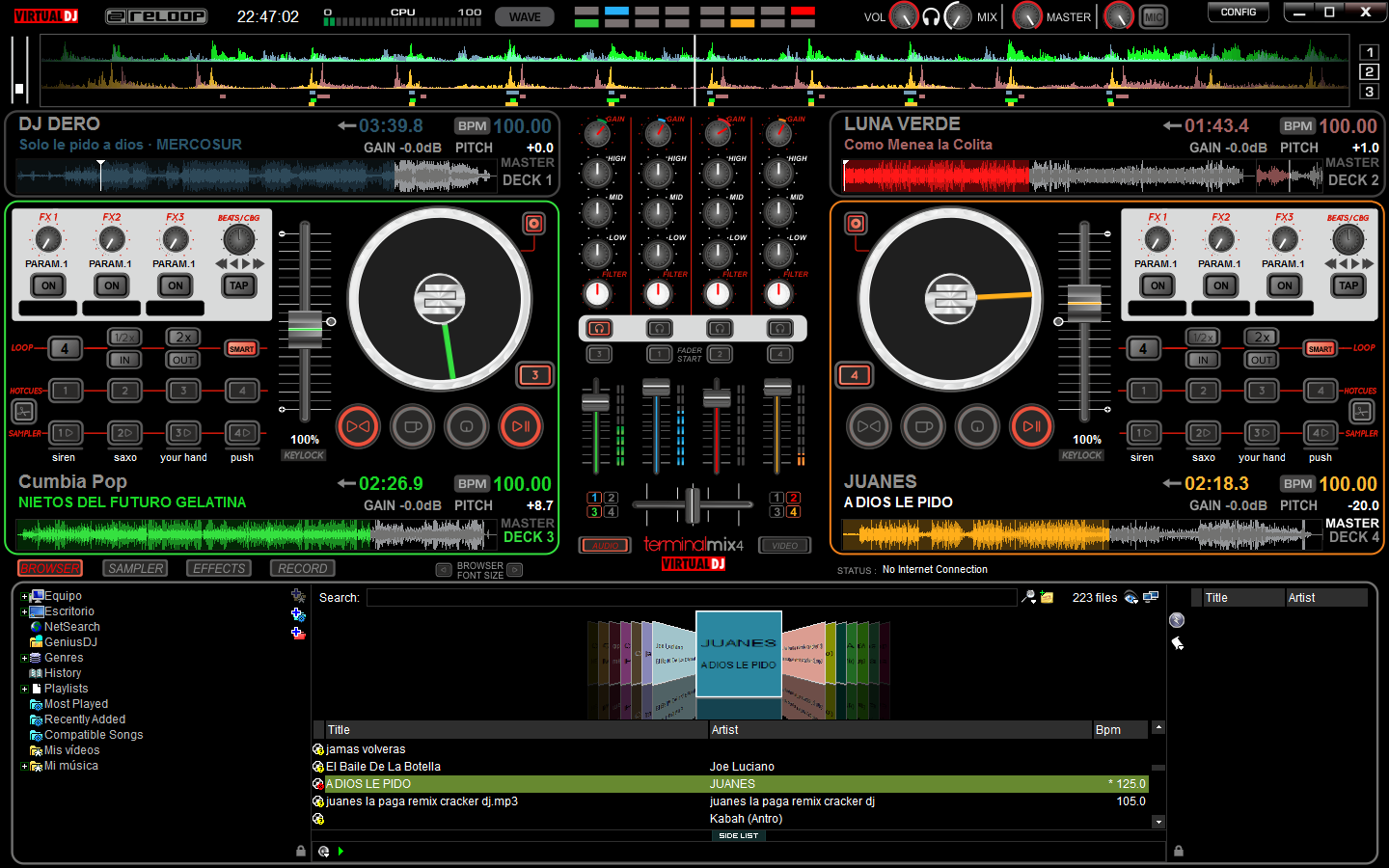The height and width of the screenshot is (868, 1389).
Task: Click the TAP button on the left deck
Action: click(x=239, y=285)
